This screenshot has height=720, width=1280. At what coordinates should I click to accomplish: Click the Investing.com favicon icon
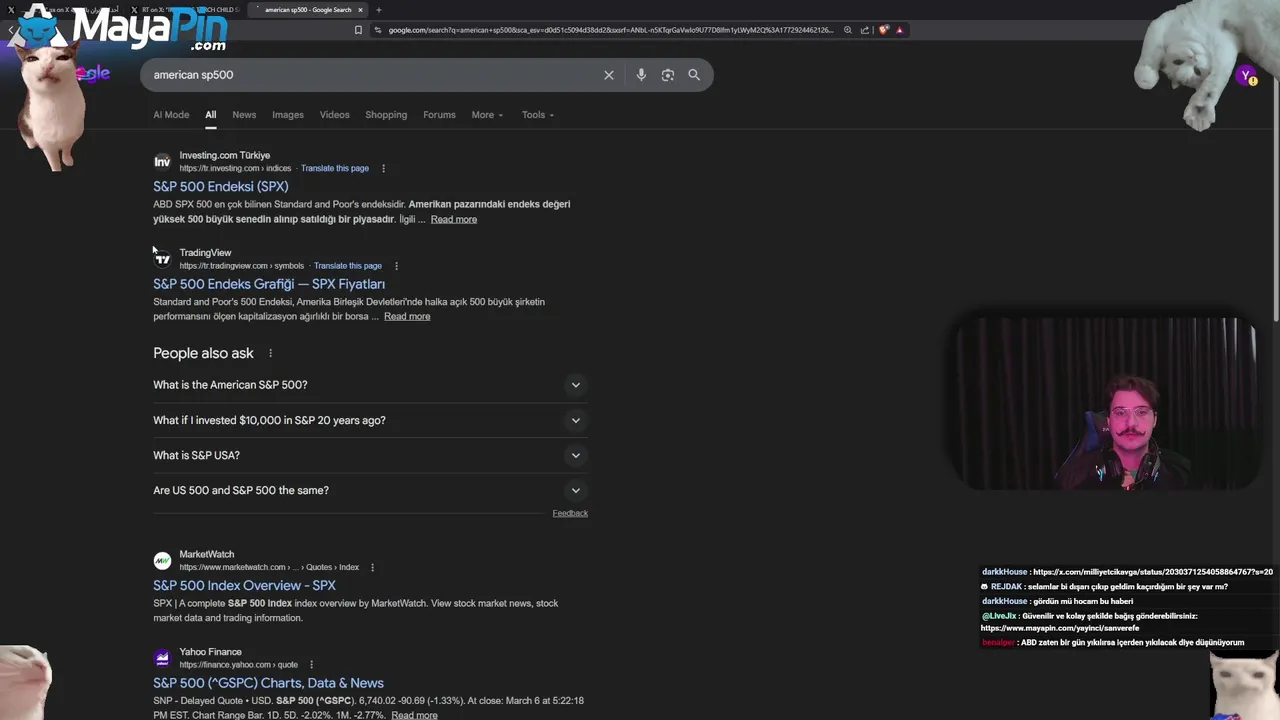[x=162, y=161]
